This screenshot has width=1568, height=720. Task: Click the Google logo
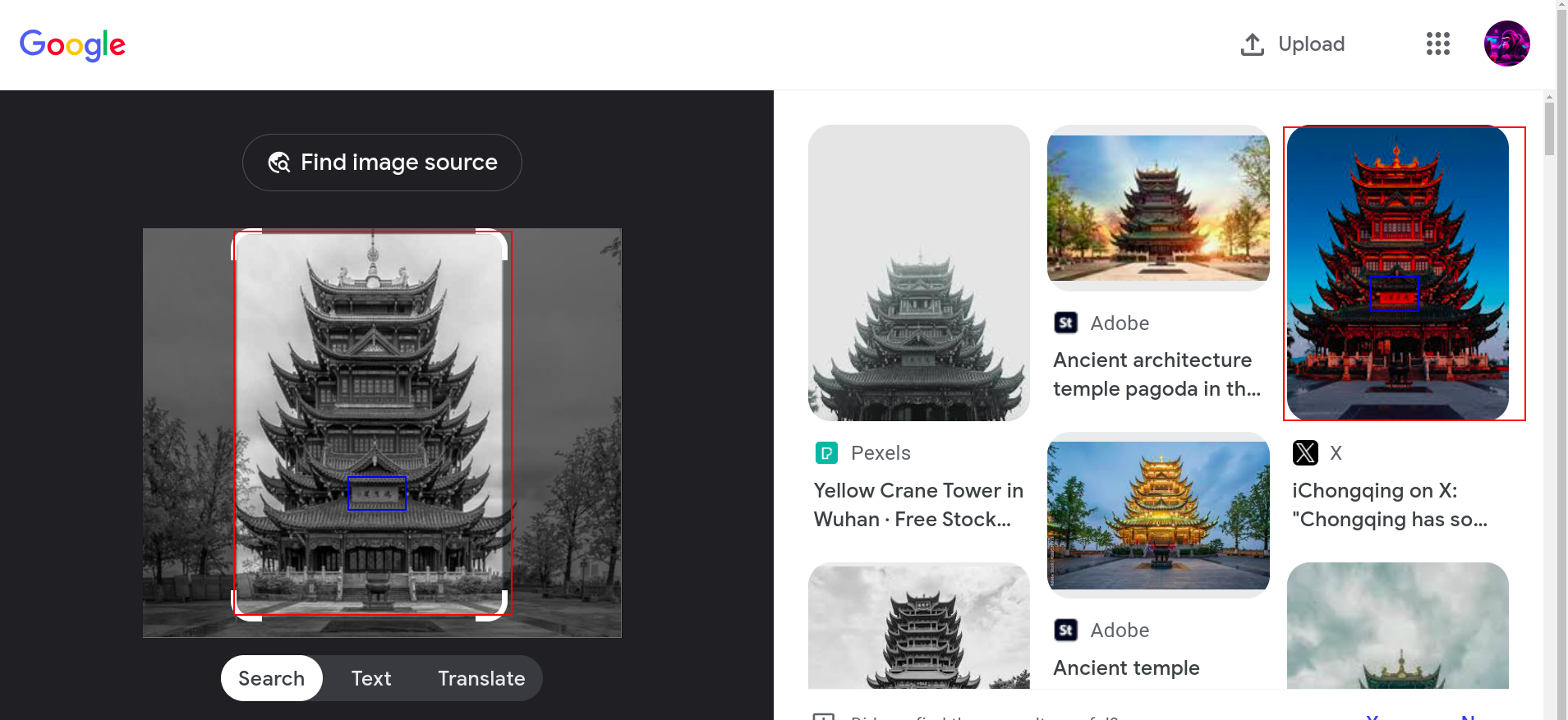[x=72, y=45]
